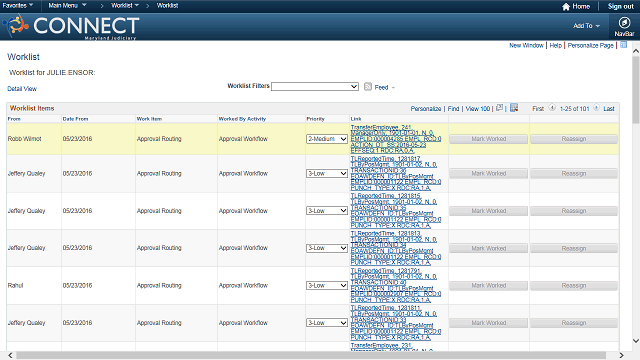Click Reassign button in Rahul row
The height and width of the screenshot is (360, 640).
click(x=573, y=285)
